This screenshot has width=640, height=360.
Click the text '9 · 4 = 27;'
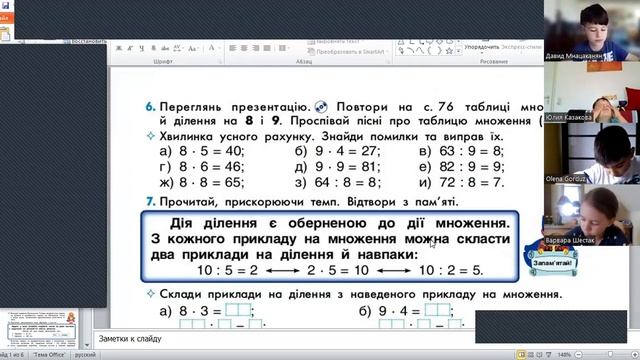pos(348,151)
